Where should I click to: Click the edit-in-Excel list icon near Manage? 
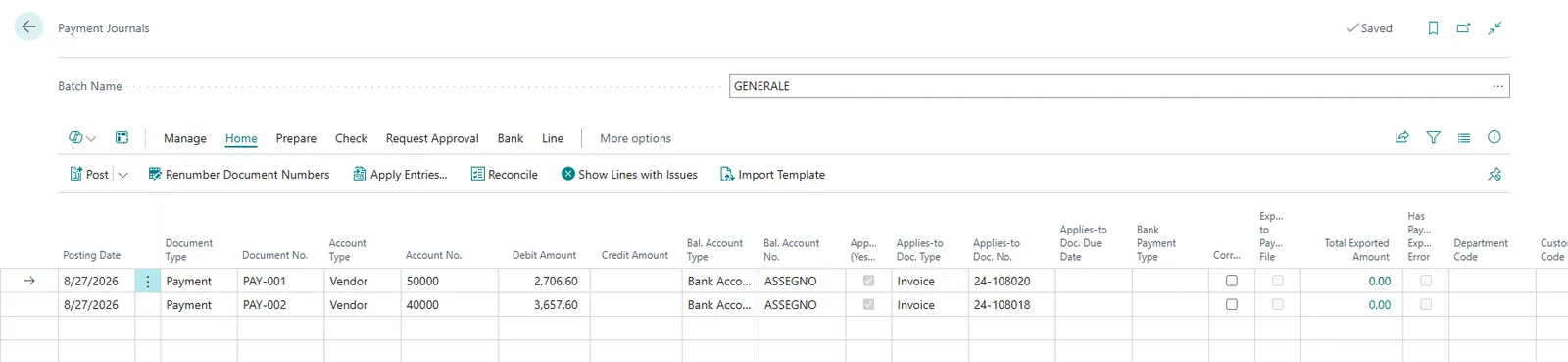(x=122, y=138)
